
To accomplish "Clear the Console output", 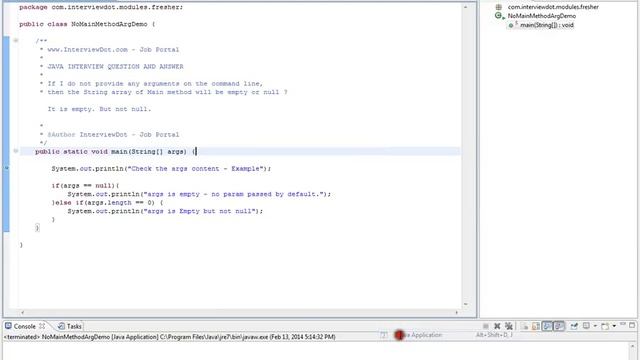I will 524,326.
